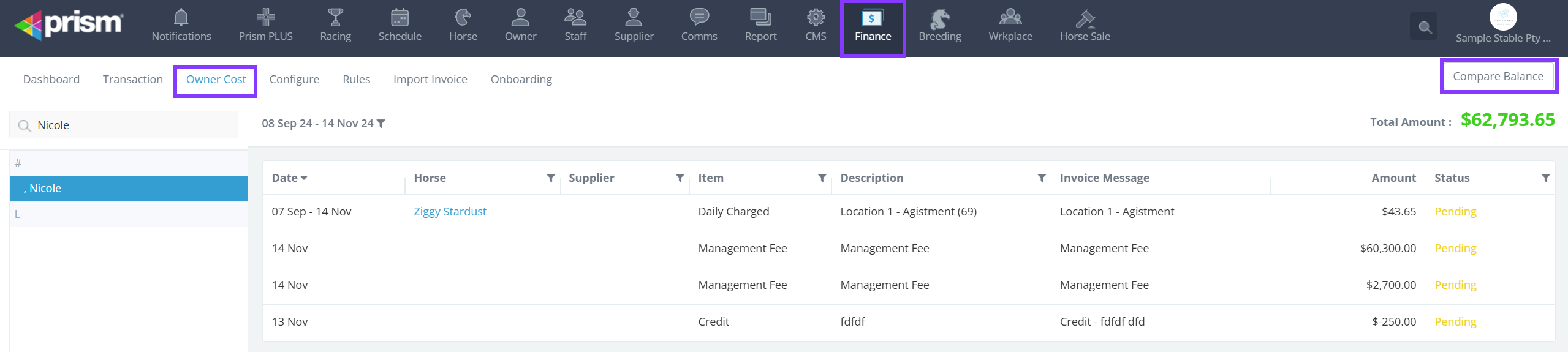Open the Ziggy Stardust horse link
Image resolution: width=1568 pixels, height=352 pixels.
[450, 212]
